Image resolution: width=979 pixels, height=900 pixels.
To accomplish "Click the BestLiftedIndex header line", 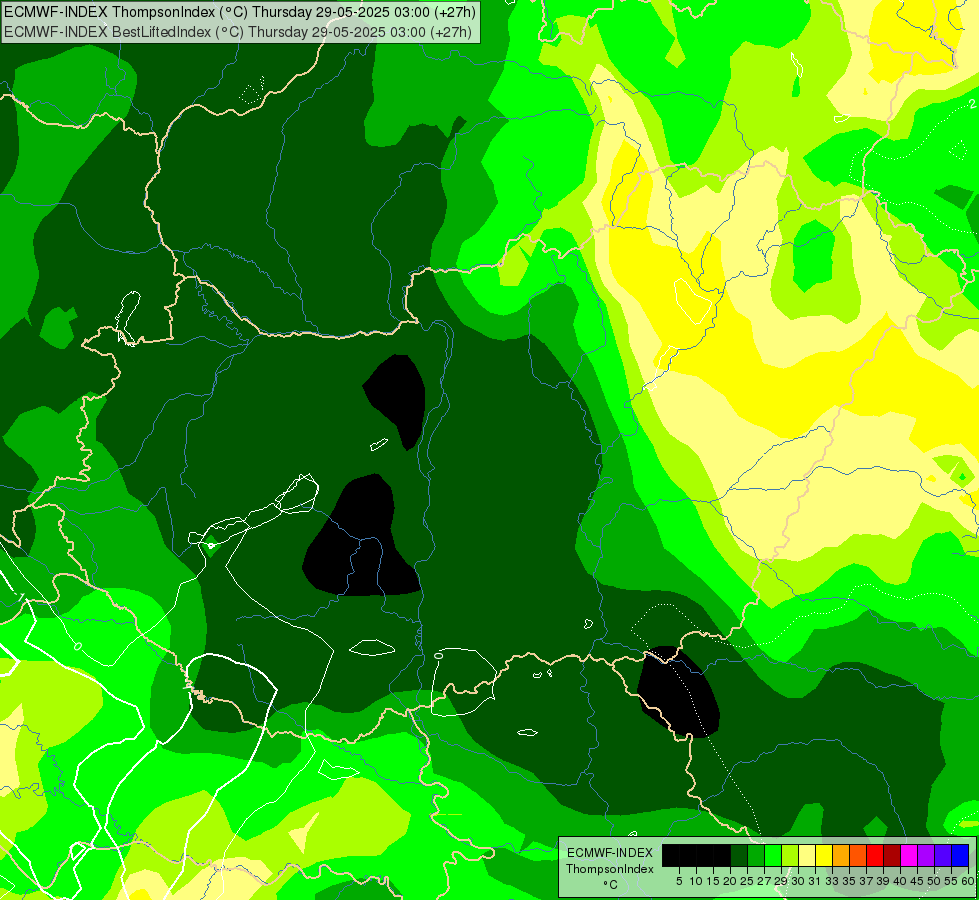I will click(x=238, y=32).
